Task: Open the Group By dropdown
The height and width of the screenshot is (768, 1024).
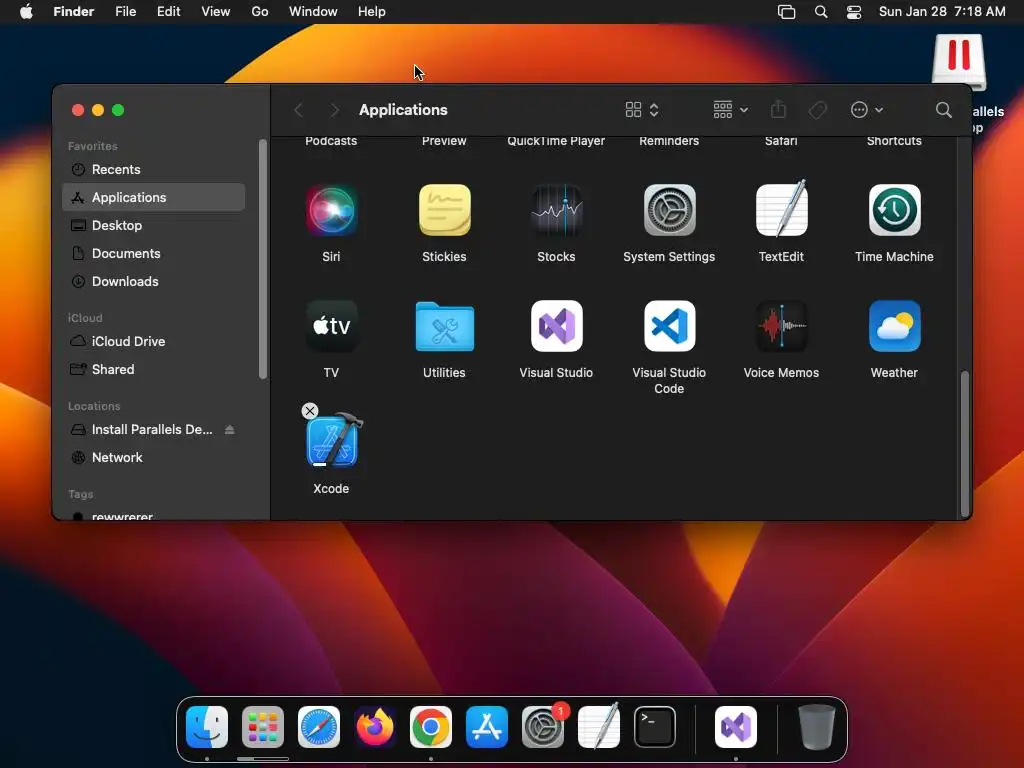Action: tap(730, 110)
